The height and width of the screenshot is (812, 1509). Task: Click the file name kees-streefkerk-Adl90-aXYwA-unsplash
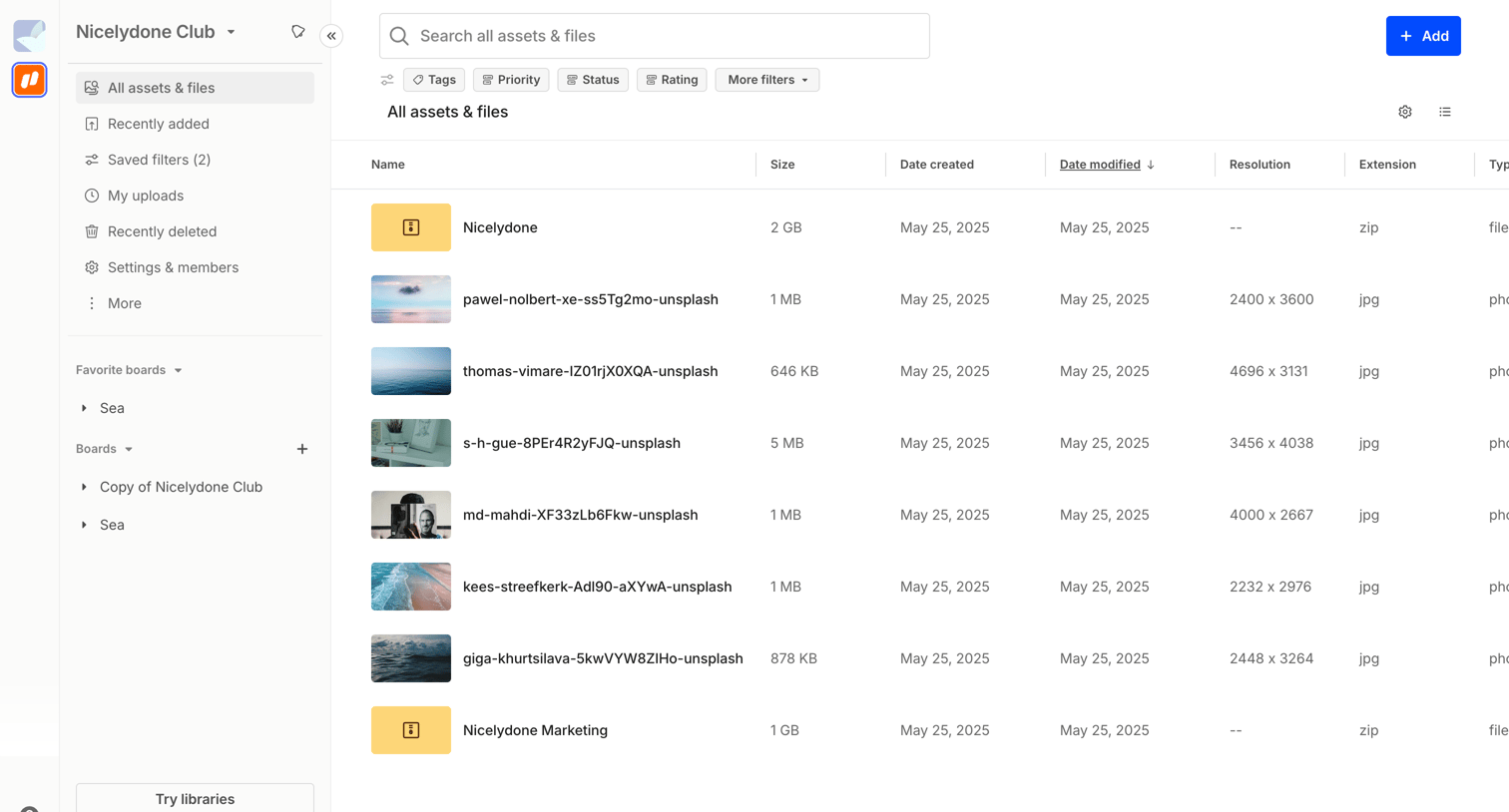598,587
